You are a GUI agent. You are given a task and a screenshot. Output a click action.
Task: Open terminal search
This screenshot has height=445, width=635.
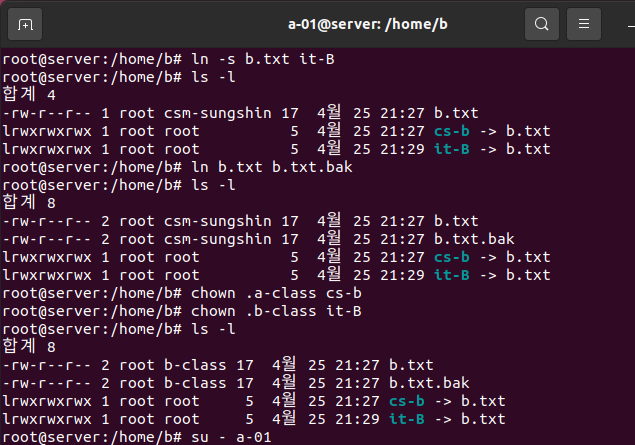[541, 24]
